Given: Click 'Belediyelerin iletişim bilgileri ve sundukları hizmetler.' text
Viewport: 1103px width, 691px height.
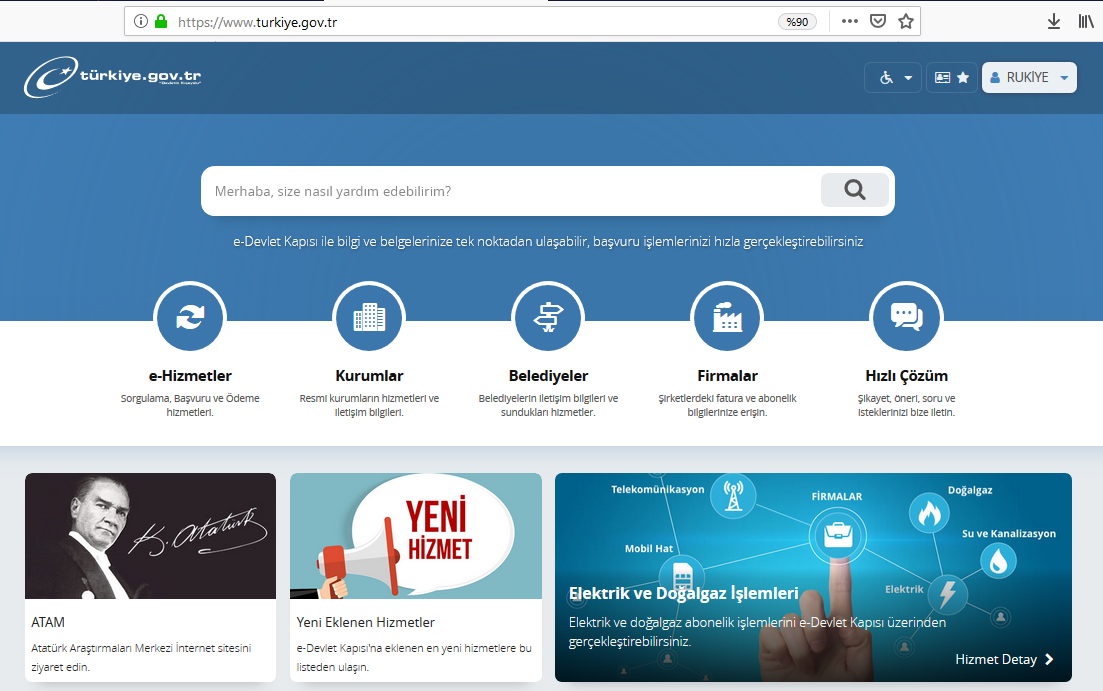Looking at the screenshot, I should tap(548, 405).
